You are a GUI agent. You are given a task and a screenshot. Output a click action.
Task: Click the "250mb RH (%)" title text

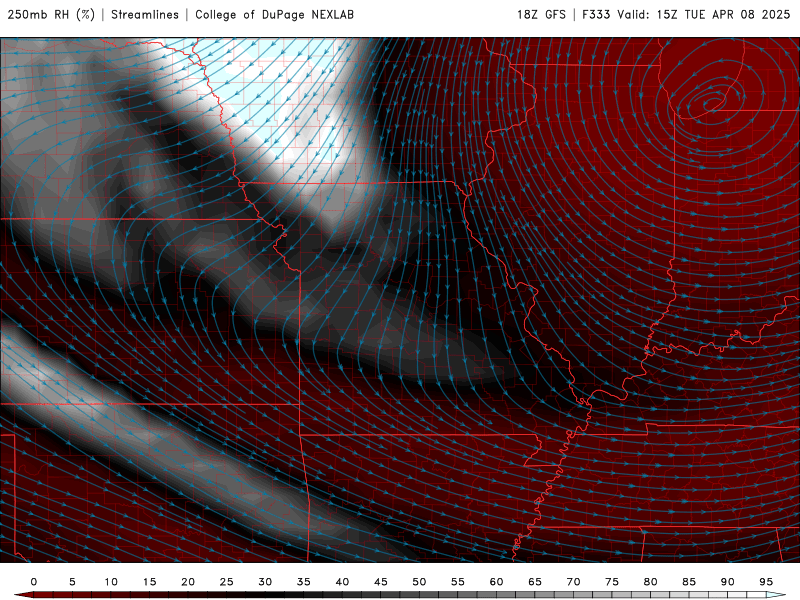coord(52,15)
